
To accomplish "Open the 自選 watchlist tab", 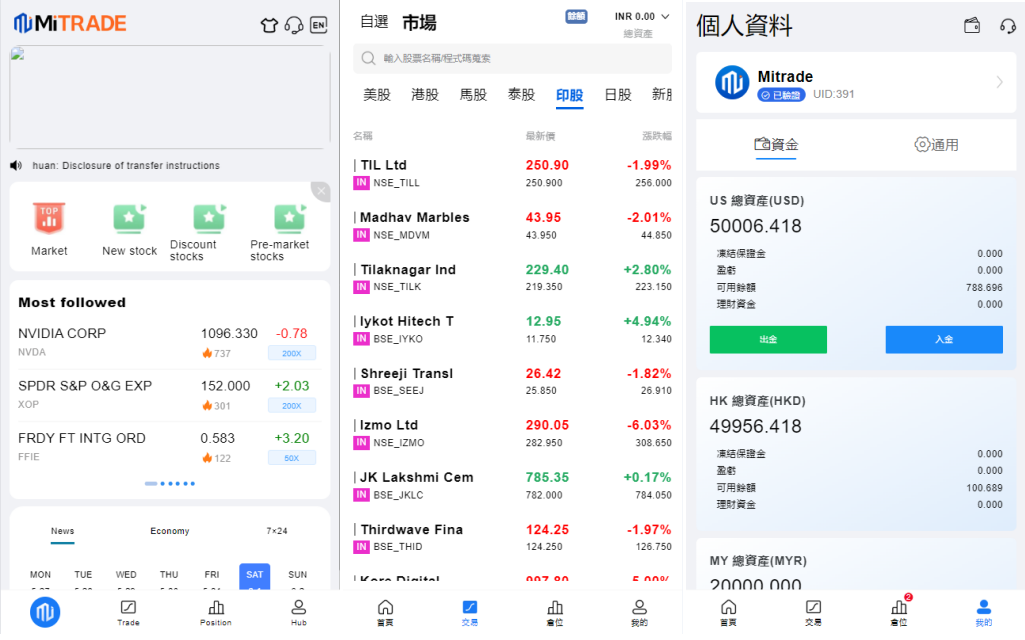I will tap(374, 22).
